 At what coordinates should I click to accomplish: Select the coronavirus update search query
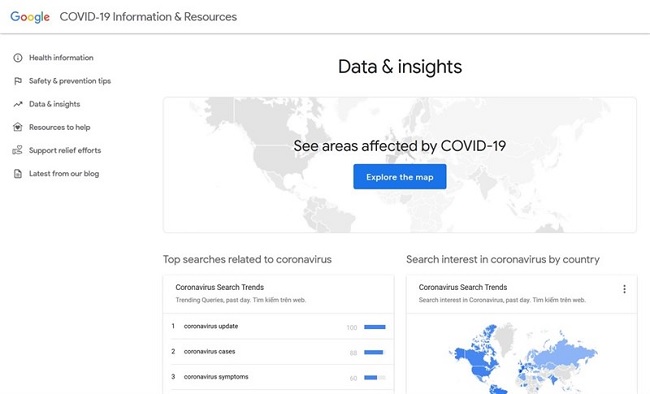pos(211,326)
